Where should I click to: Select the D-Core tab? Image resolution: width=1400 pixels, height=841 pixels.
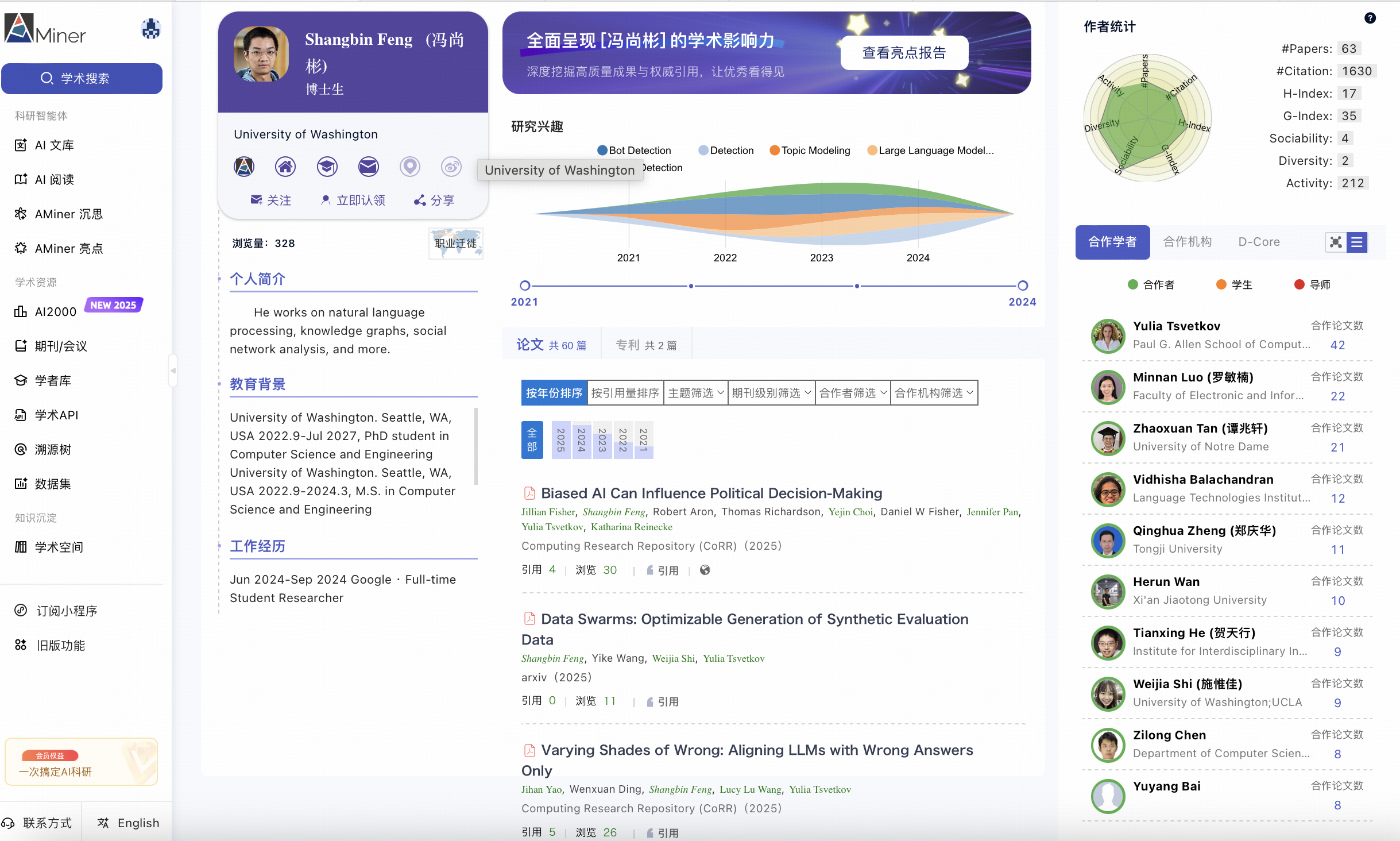[1258, 242]
